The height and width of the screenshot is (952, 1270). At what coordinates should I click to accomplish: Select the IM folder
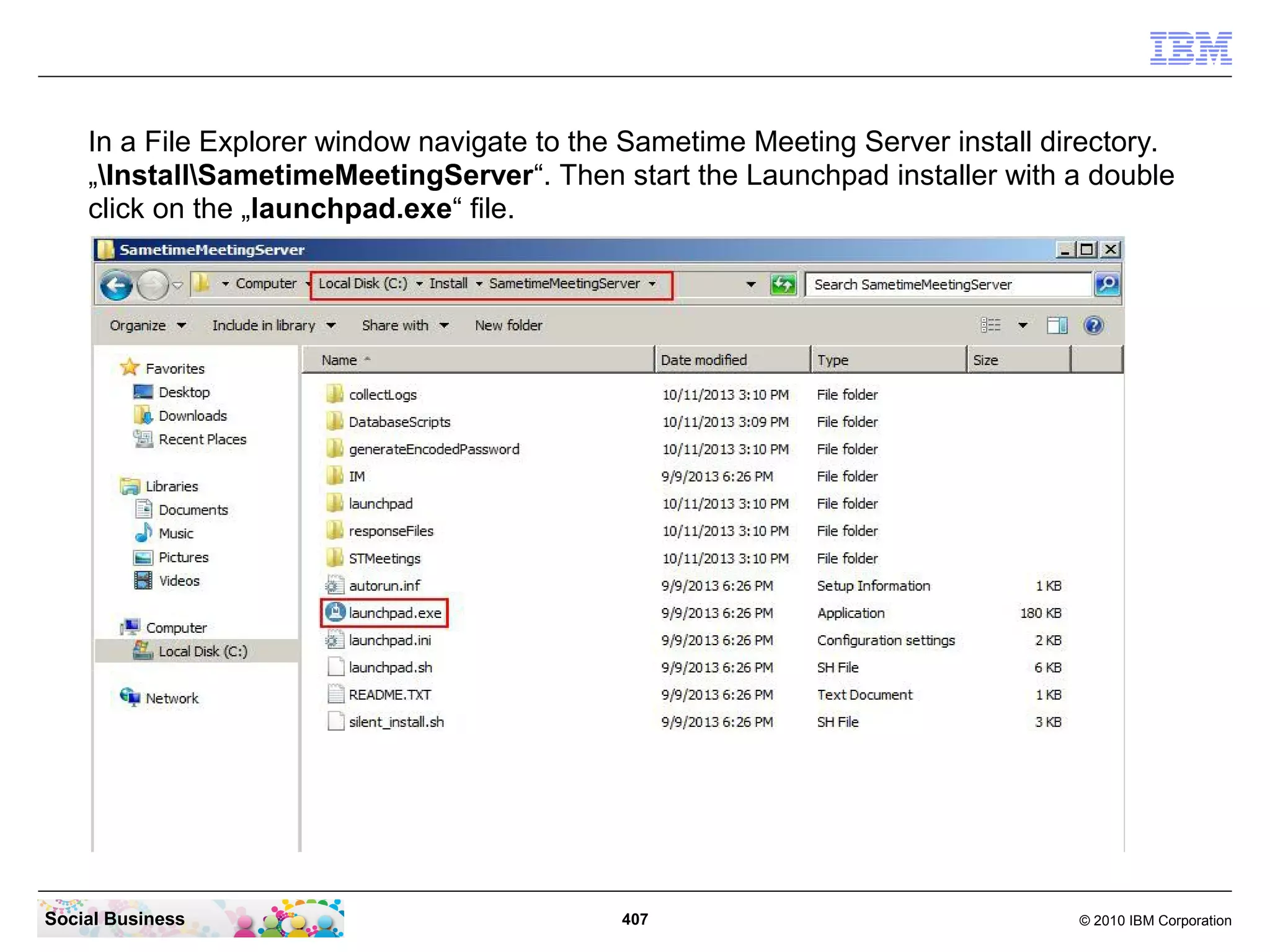click(x=357, y=477)
